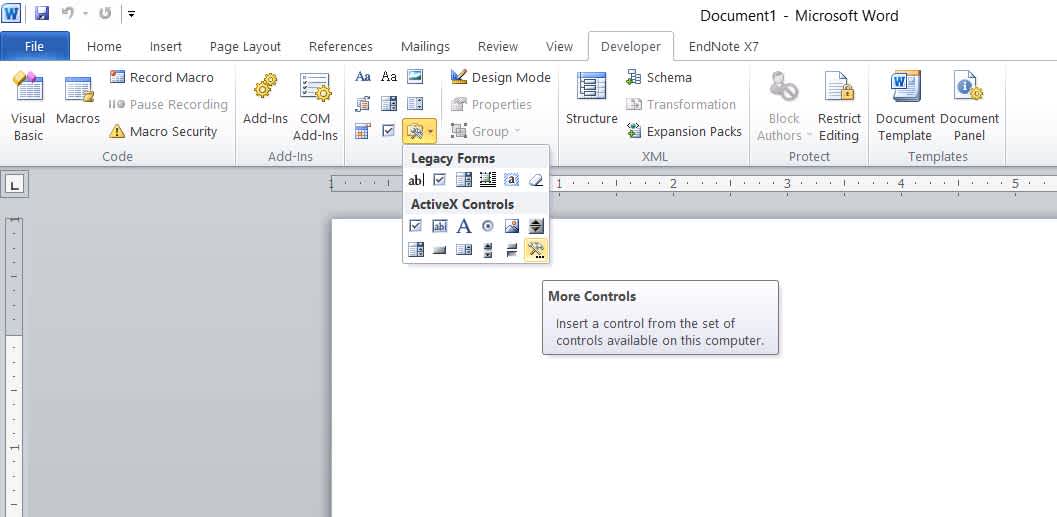The width and height of the screenshot is (1057, 517).
Task: Open the Document Panel settings
Action: coord(969,107)
